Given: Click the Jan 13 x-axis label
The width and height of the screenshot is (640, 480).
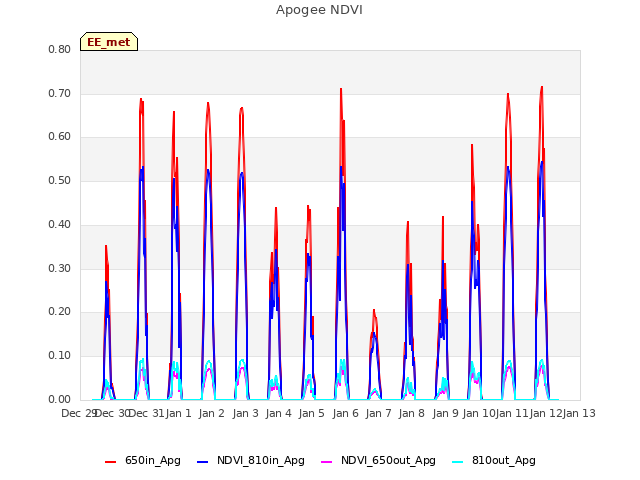Looking at the screenshot, I should [x=579, y=413].
